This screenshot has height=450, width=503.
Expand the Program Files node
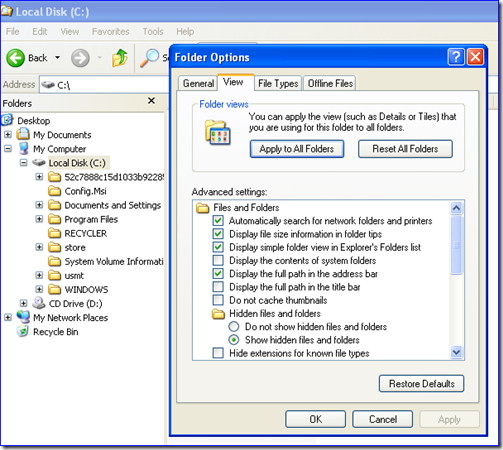coord(39,219)
